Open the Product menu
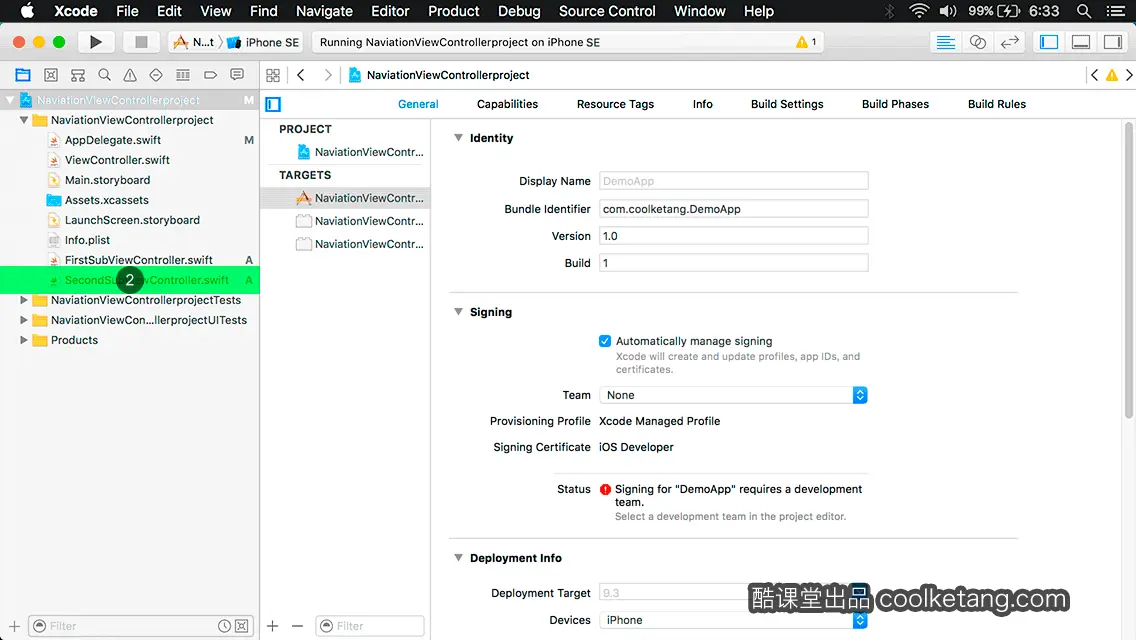 [454, 11]
